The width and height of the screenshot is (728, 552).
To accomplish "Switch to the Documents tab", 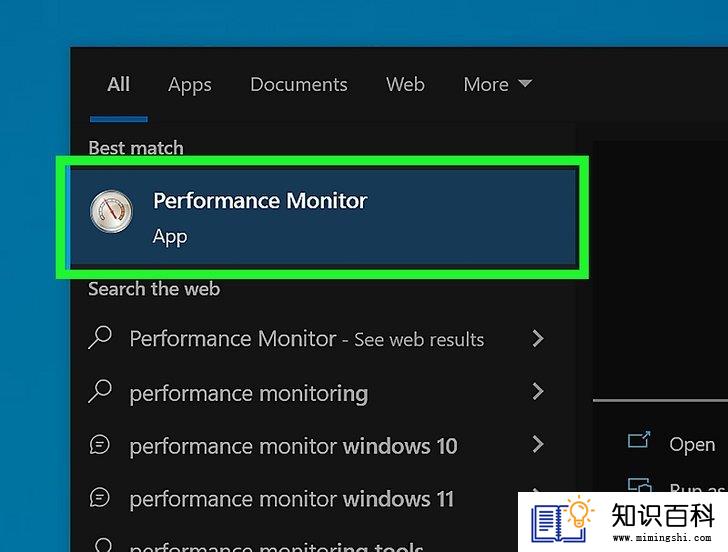I will pos(299,84).
